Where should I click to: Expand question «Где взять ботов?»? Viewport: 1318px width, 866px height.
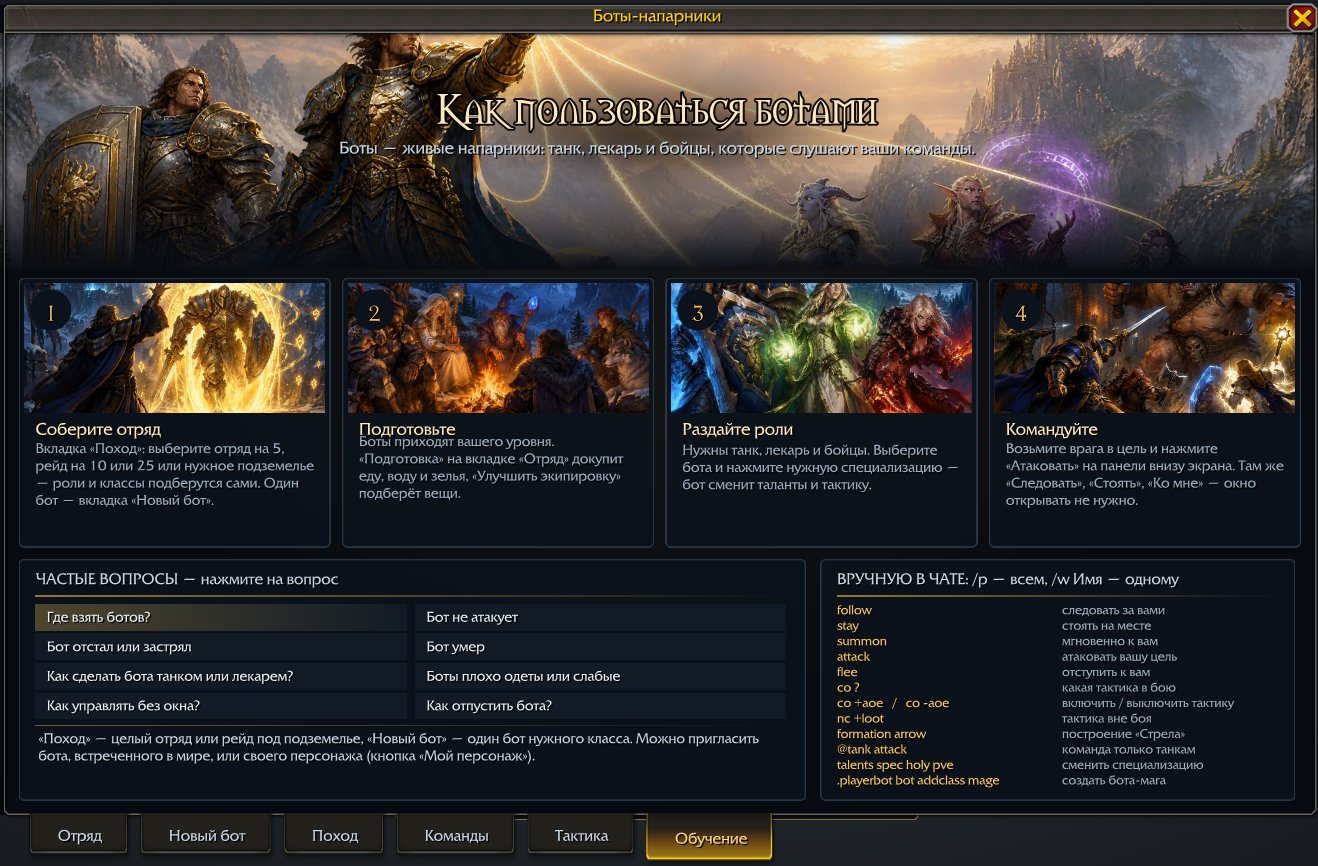[221, 617]
